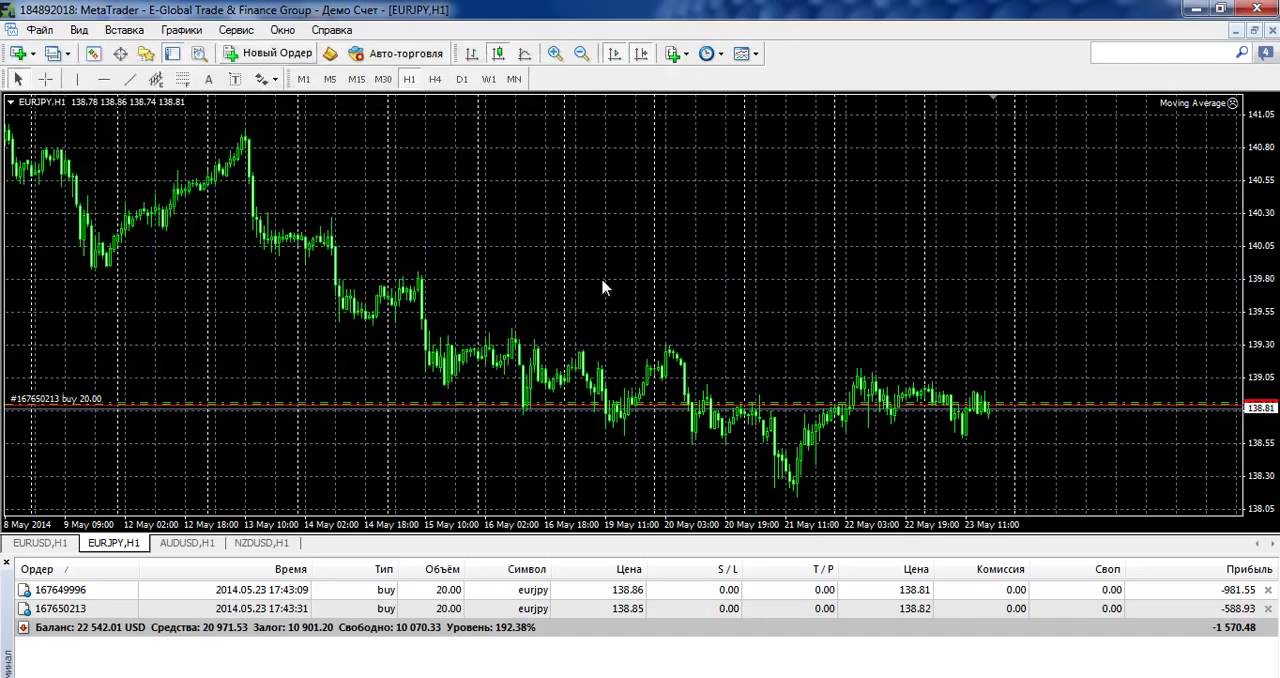The height and width of the screenshot is (678, 1280).
Task: Open the Справка menu
Action: coord(332,30)
